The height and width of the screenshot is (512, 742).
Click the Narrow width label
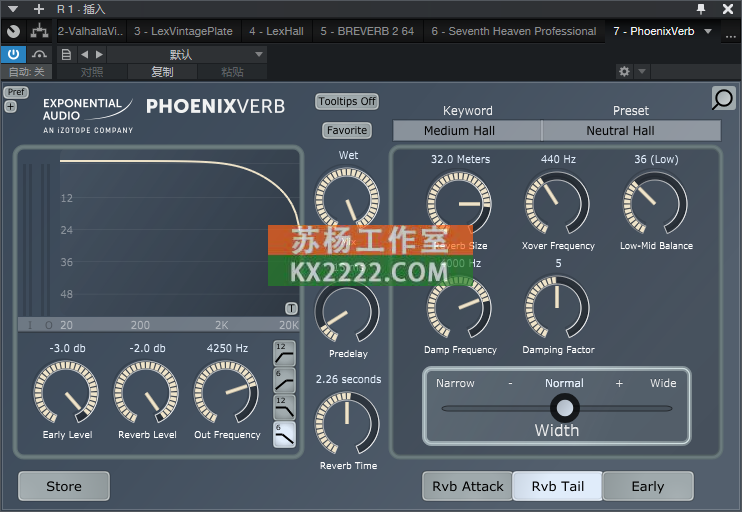(455, 383)
